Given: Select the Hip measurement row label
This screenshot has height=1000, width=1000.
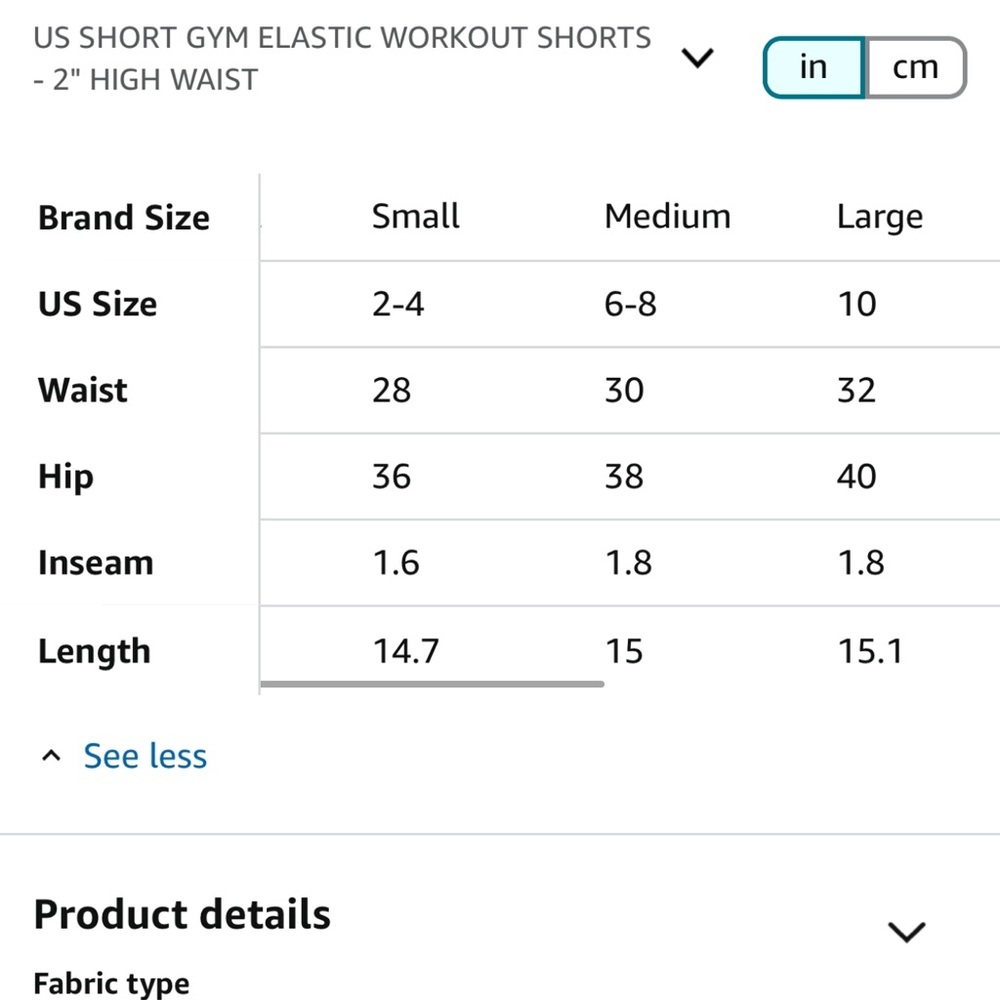Looking at the screenshot, I should point(64,477).
